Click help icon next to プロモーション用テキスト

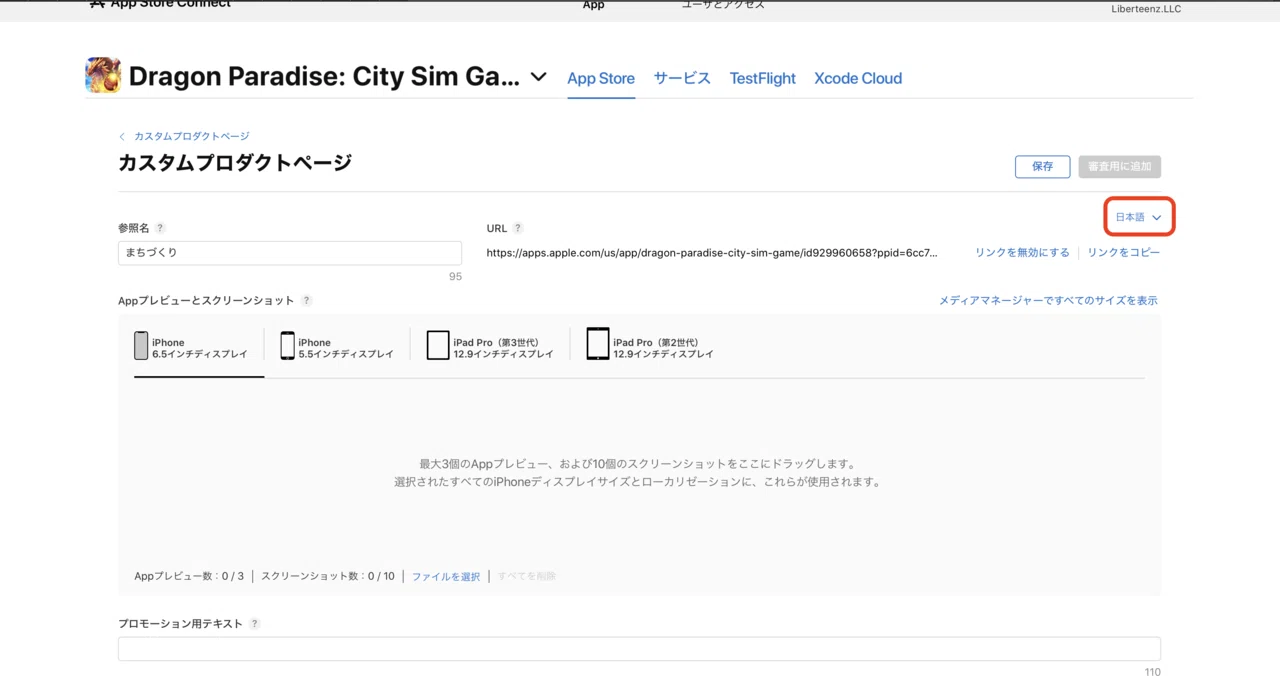click(x=254, y=623)
